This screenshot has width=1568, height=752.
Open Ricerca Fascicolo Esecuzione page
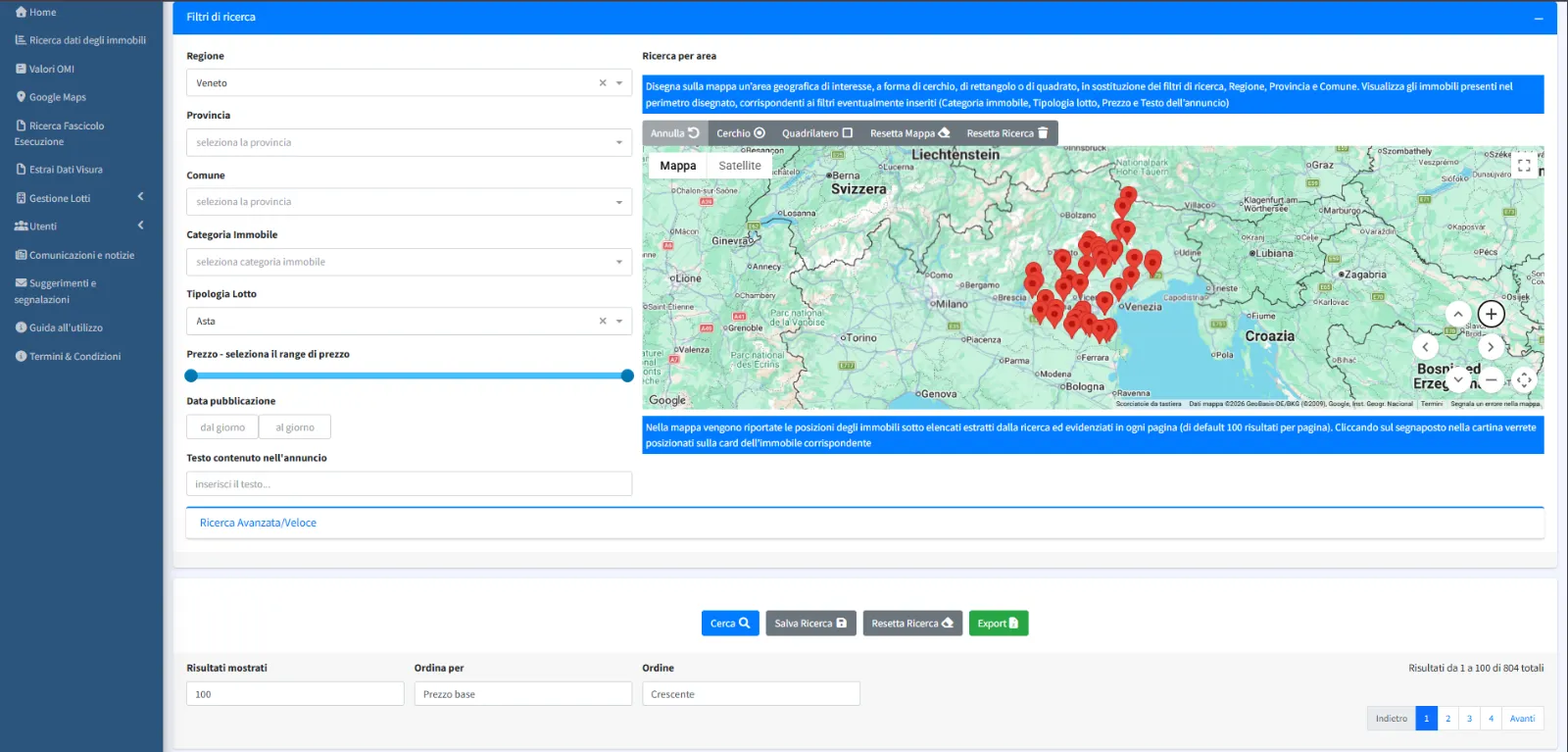tap(59, 133)
